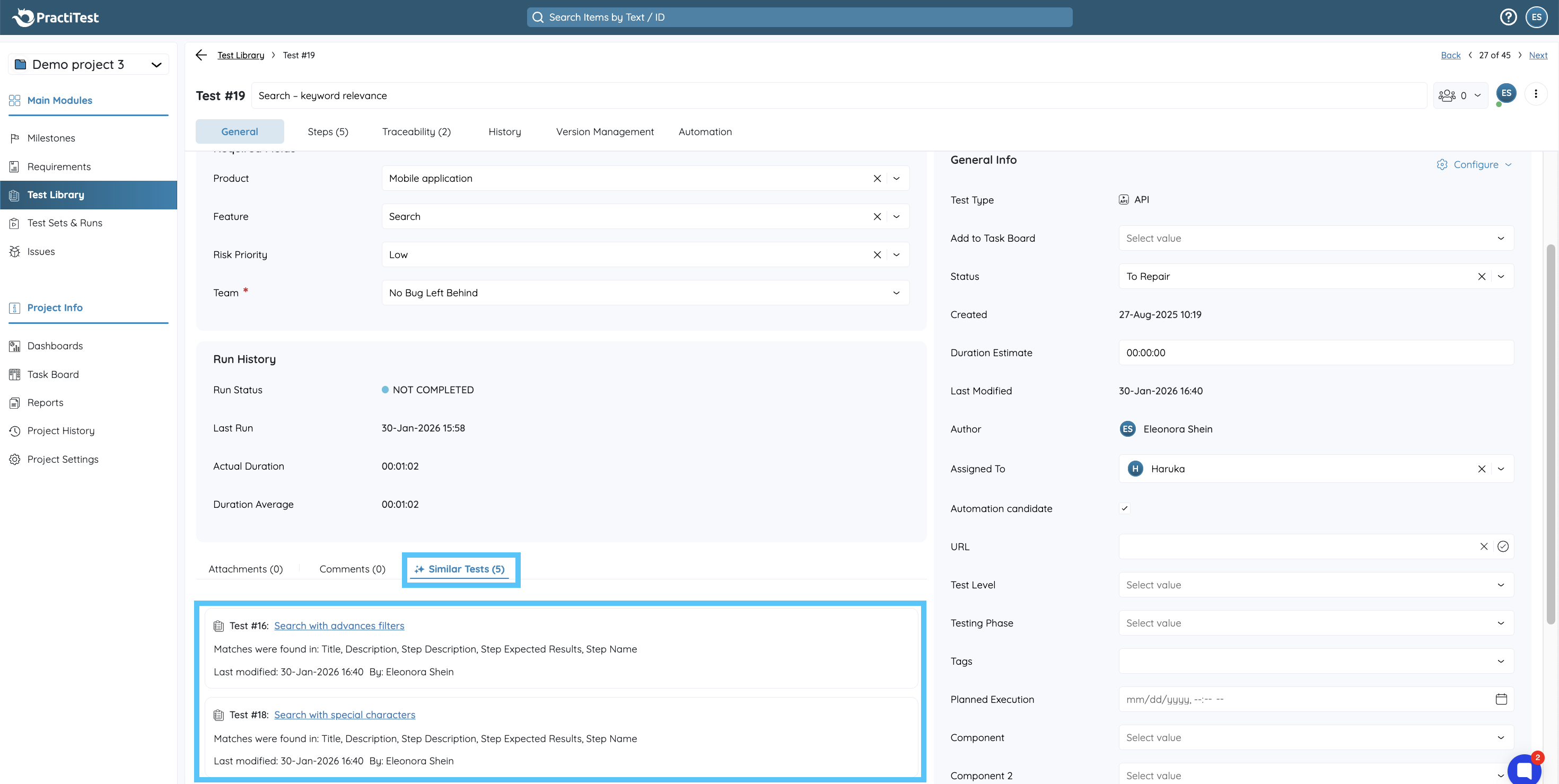
Task: Toggle the Automation candidate checkbox
Action: [1125, 508]
